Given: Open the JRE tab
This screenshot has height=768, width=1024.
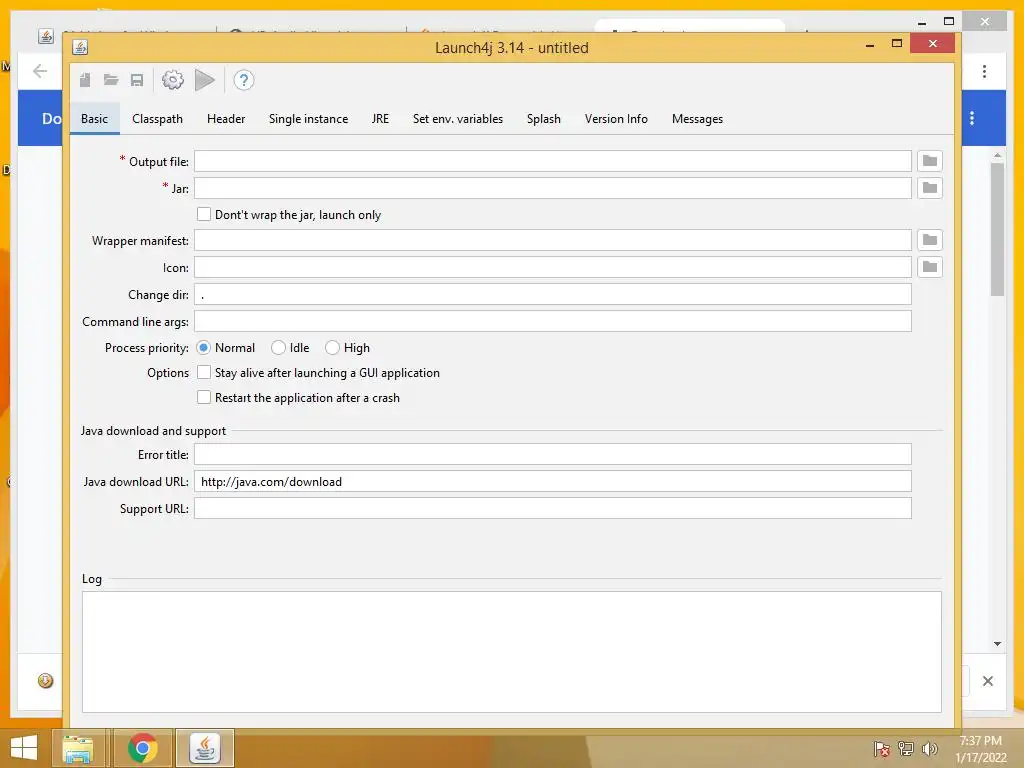Looking at the screenshot, I should tap(380, 119).
